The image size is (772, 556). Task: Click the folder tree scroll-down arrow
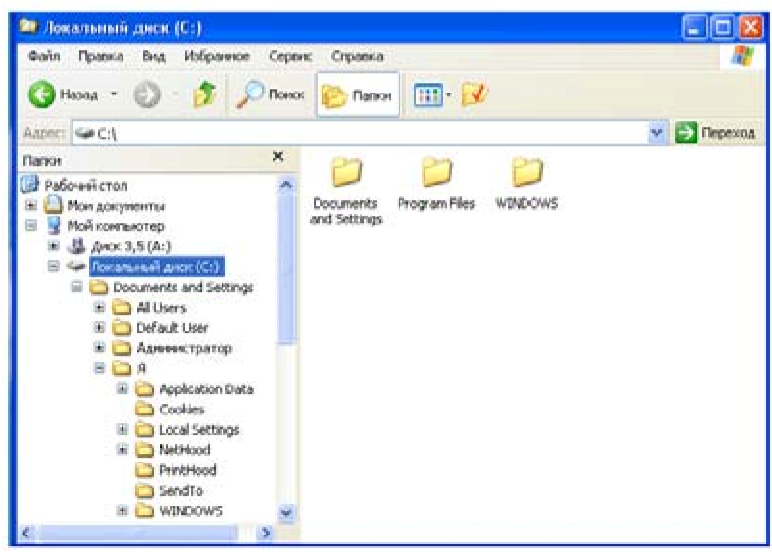286,512
